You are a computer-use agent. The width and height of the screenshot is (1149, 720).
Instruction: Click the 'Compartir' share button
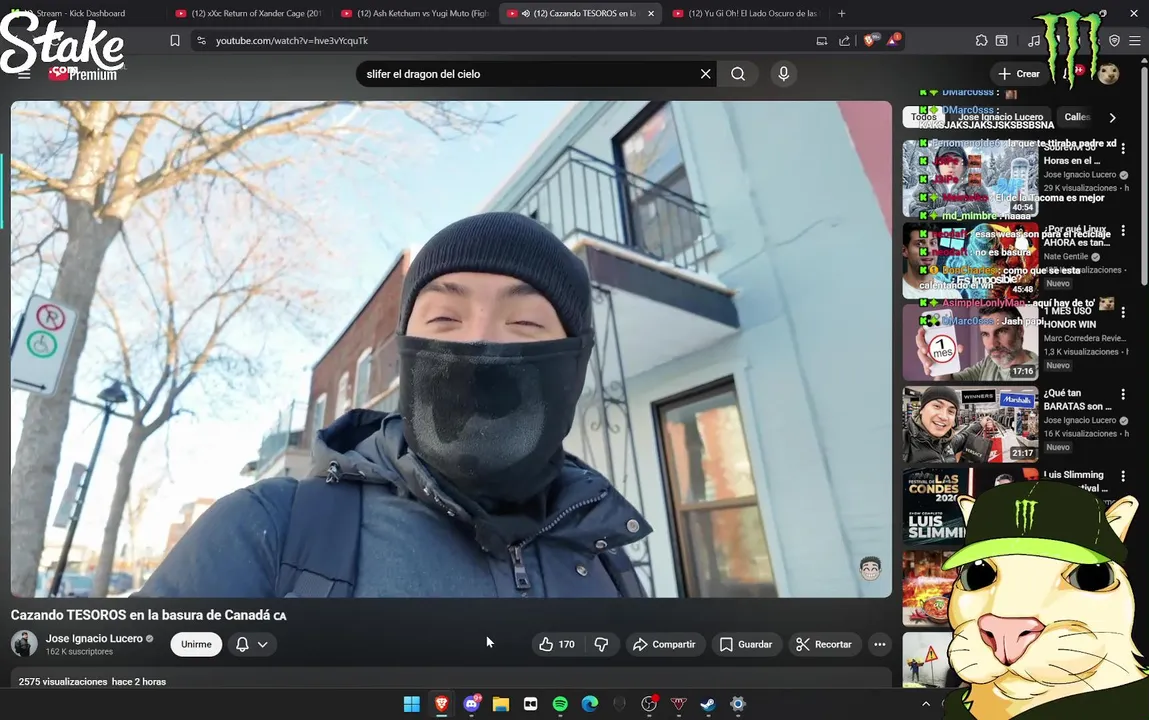click(665, 645)
